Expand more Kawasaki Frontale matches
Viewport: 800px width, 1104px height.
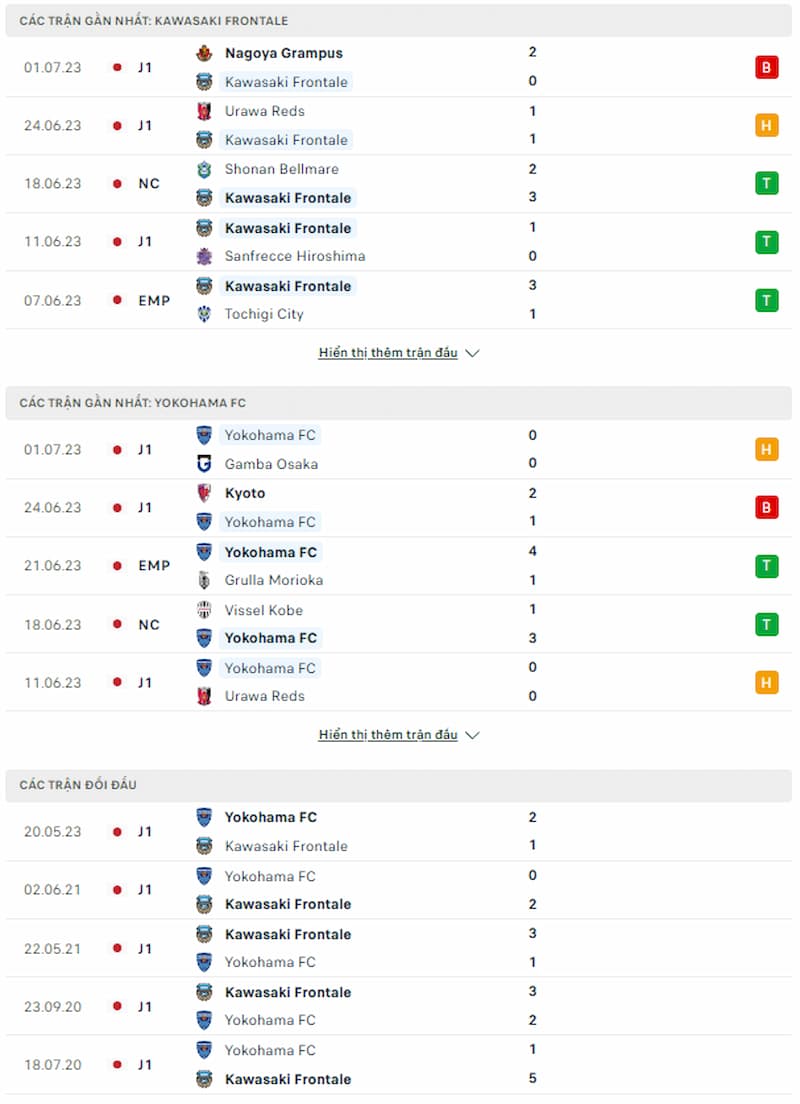388,353
